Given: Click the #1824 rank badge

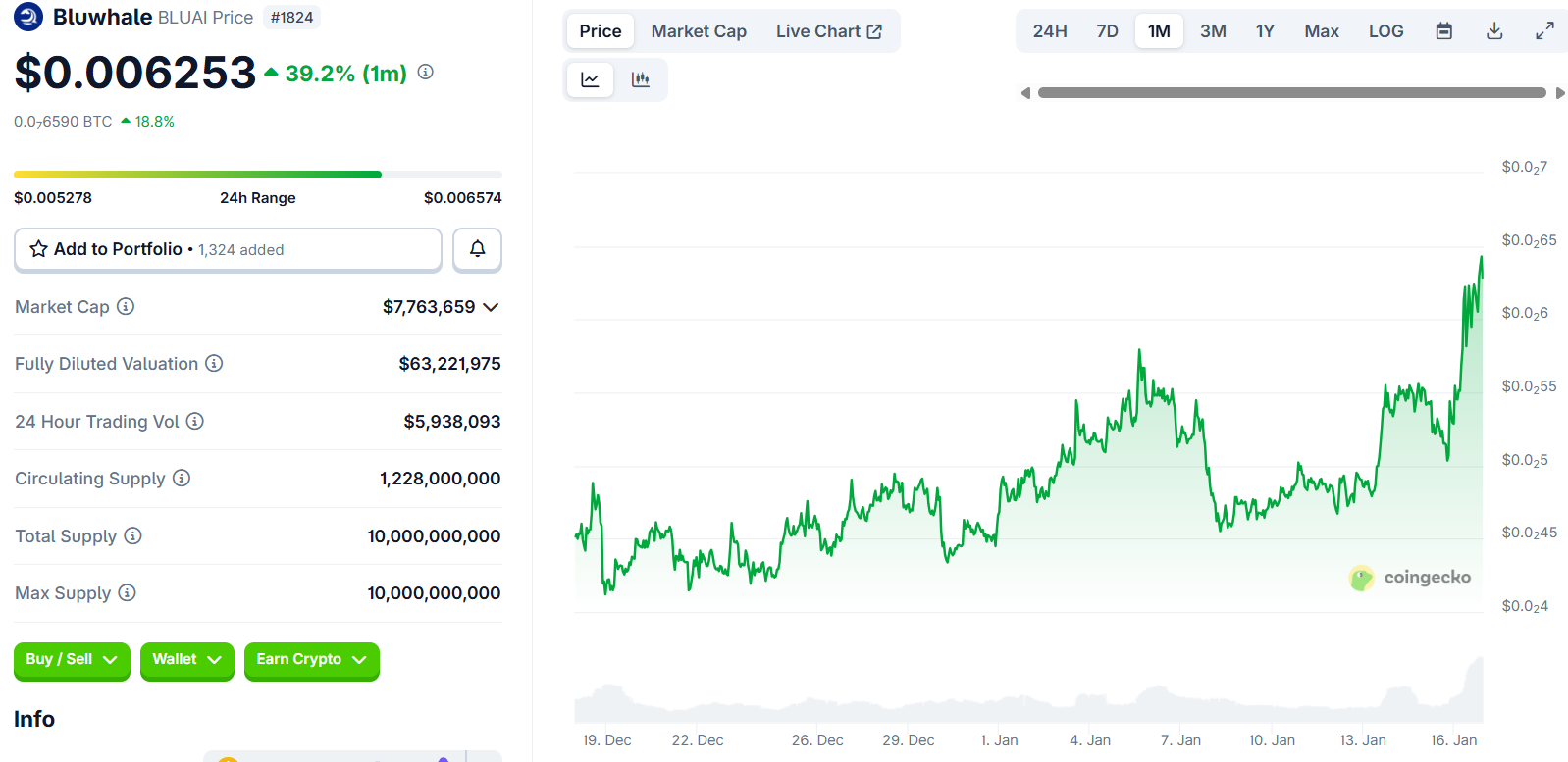Looking at the screenshot, I should [291, 18].
